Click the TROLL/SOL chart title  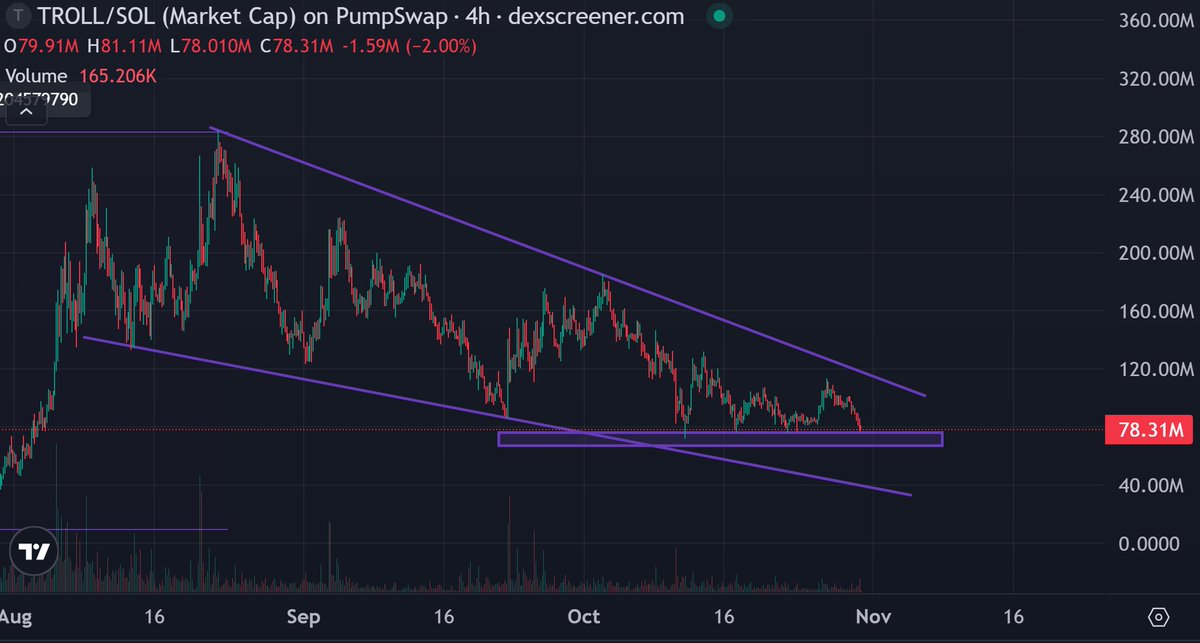(361, 17)
